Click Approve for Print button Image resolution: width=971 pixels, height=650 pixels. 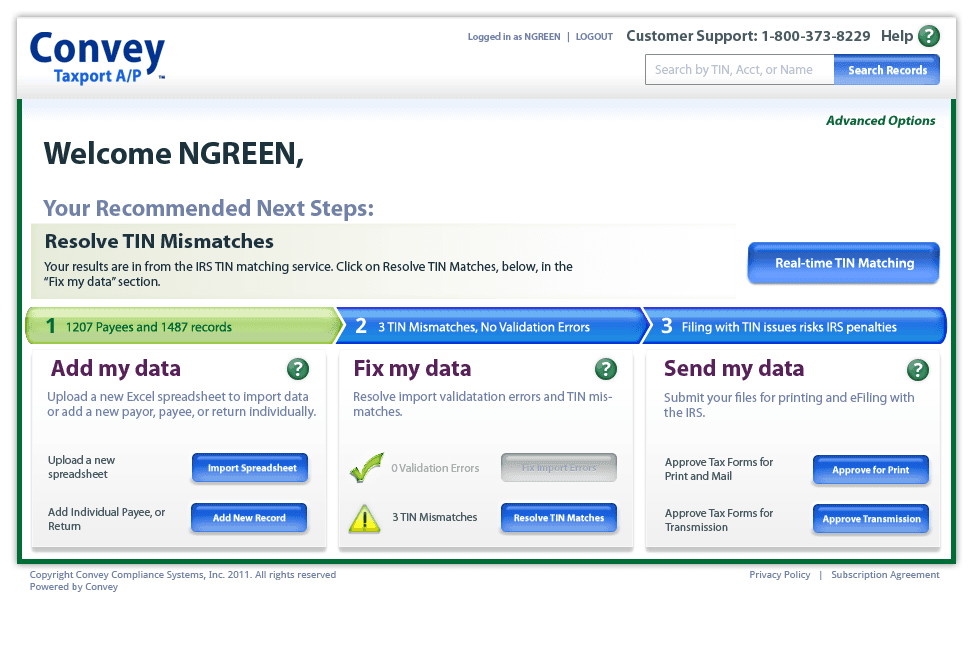(x=871, y=470)
